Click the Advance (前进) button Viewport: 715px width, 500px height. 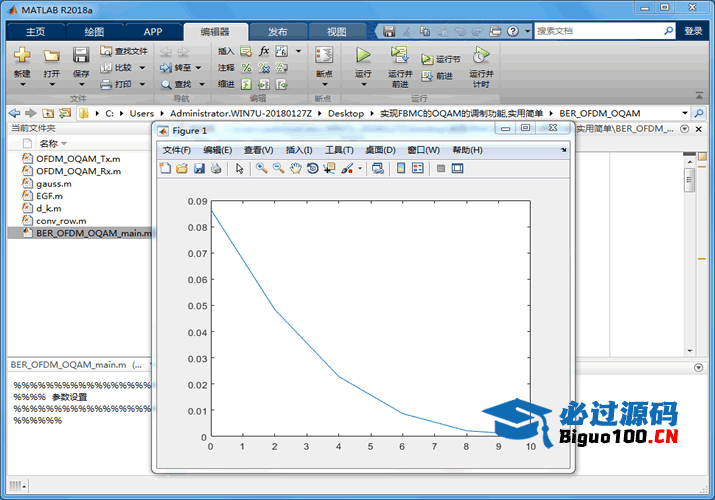pos(437,76)
